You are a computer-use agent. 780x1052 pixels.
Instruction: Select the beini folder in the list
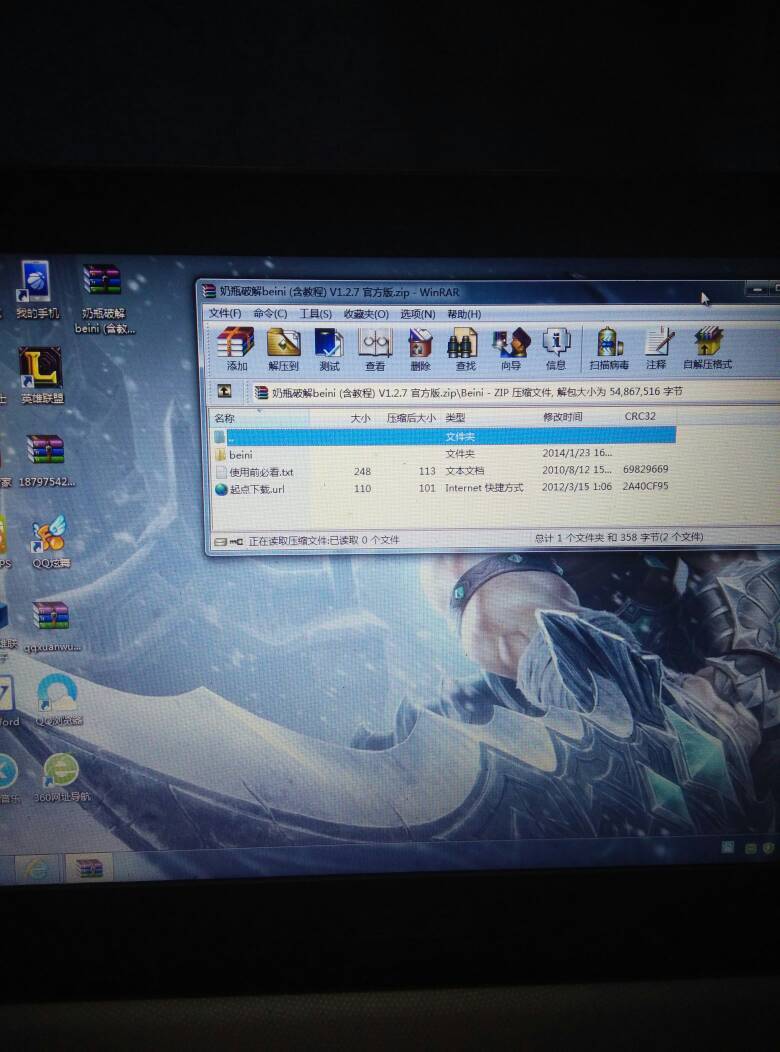point(240,454)
